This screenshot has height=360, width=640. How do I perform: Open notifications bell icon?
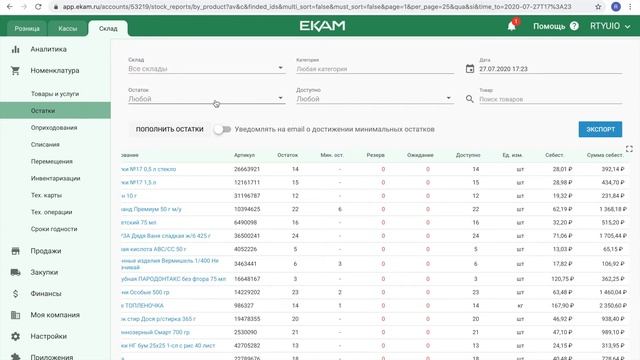[511, 27]
